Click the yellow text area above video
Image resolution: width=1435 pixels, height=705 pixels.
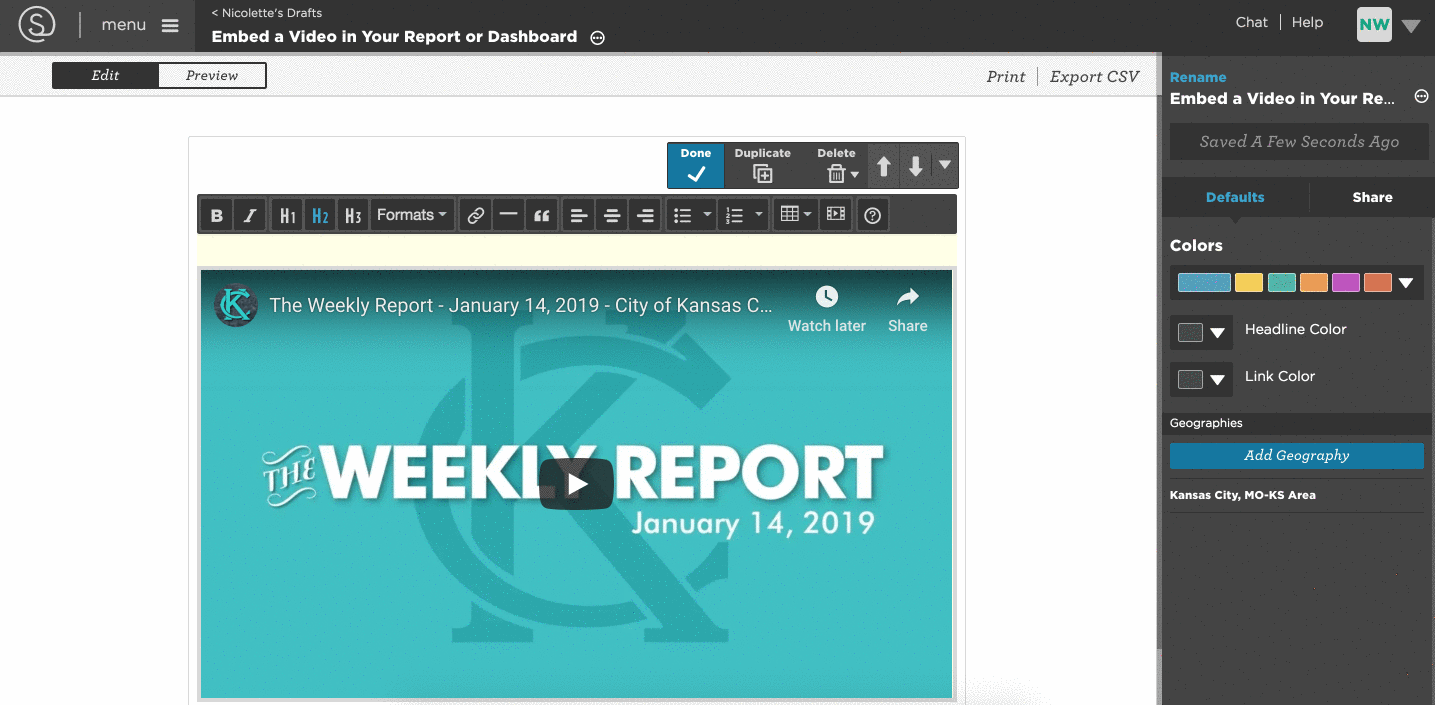[x=577, y=250]
